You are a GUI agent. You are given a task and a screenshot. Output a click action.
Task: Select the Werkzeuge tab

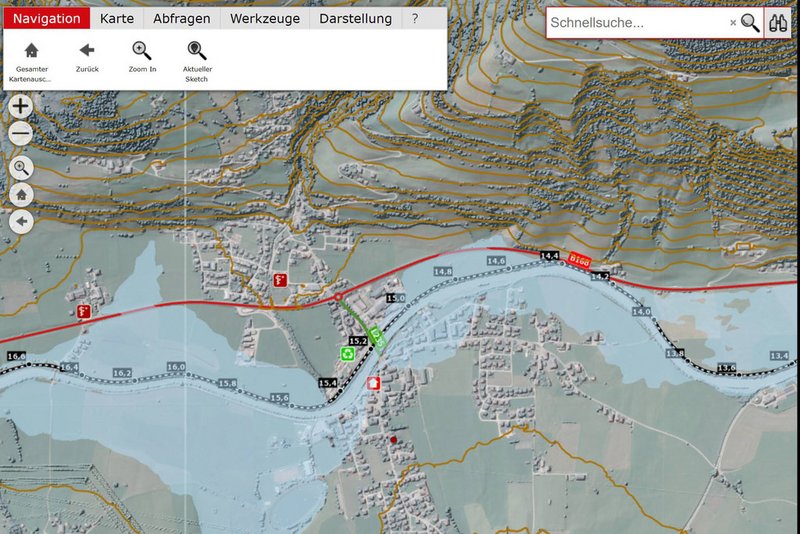coord(265,18)
